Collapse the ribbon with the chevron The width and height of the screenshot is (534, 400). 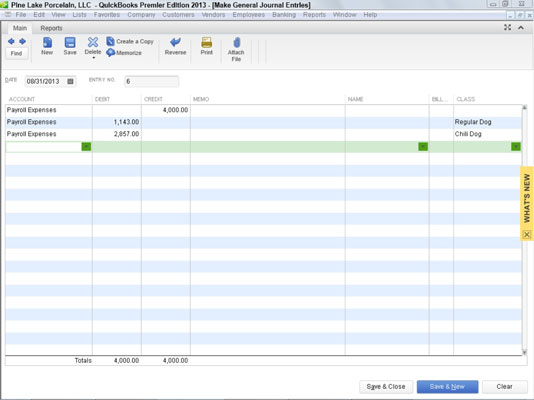click(x=521, y=28)
